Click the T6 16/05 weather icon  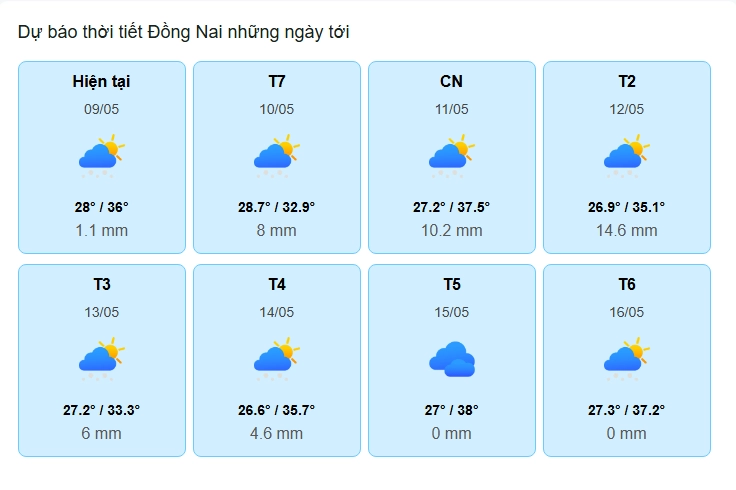tap(626, 359)
